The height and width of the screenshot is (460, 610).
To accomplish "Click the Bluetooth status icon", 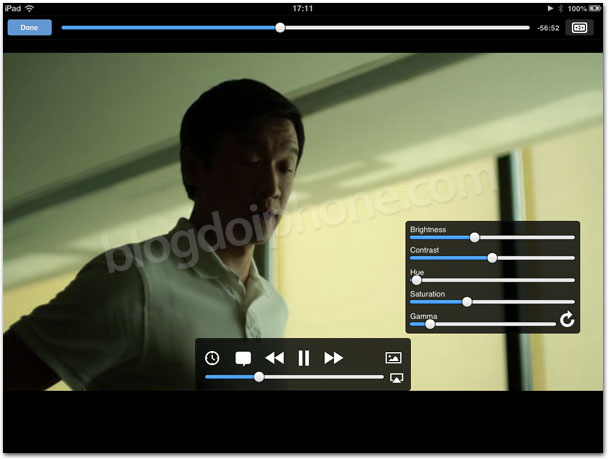I will (x=561, y=8).
